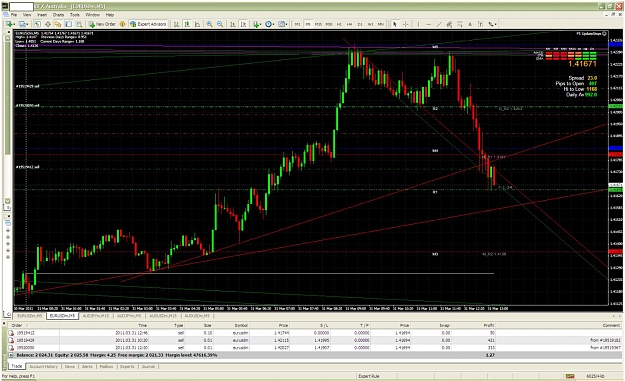Open the Strategy Tester icon

pos(79,24)
